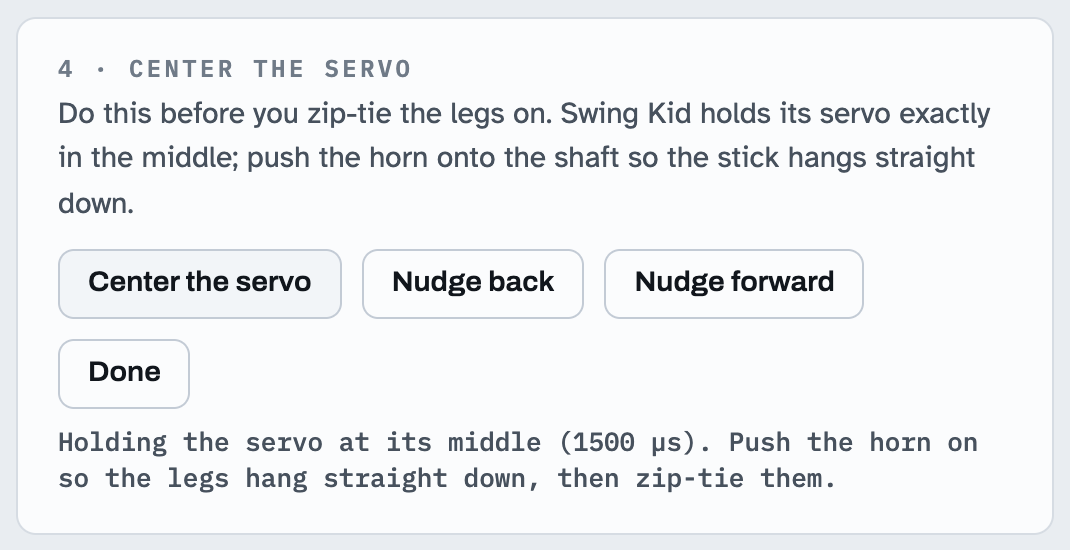Click 'then zip-tie them.' in the status text
Screen dimensions: 1070x550
coord(697,478)
